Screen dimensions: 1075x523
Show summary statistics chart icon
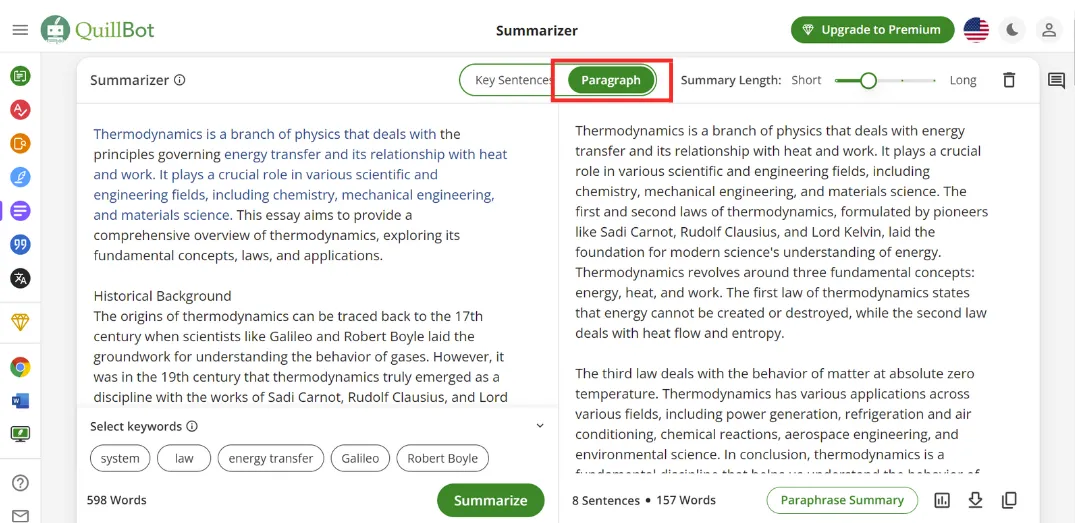941,500
